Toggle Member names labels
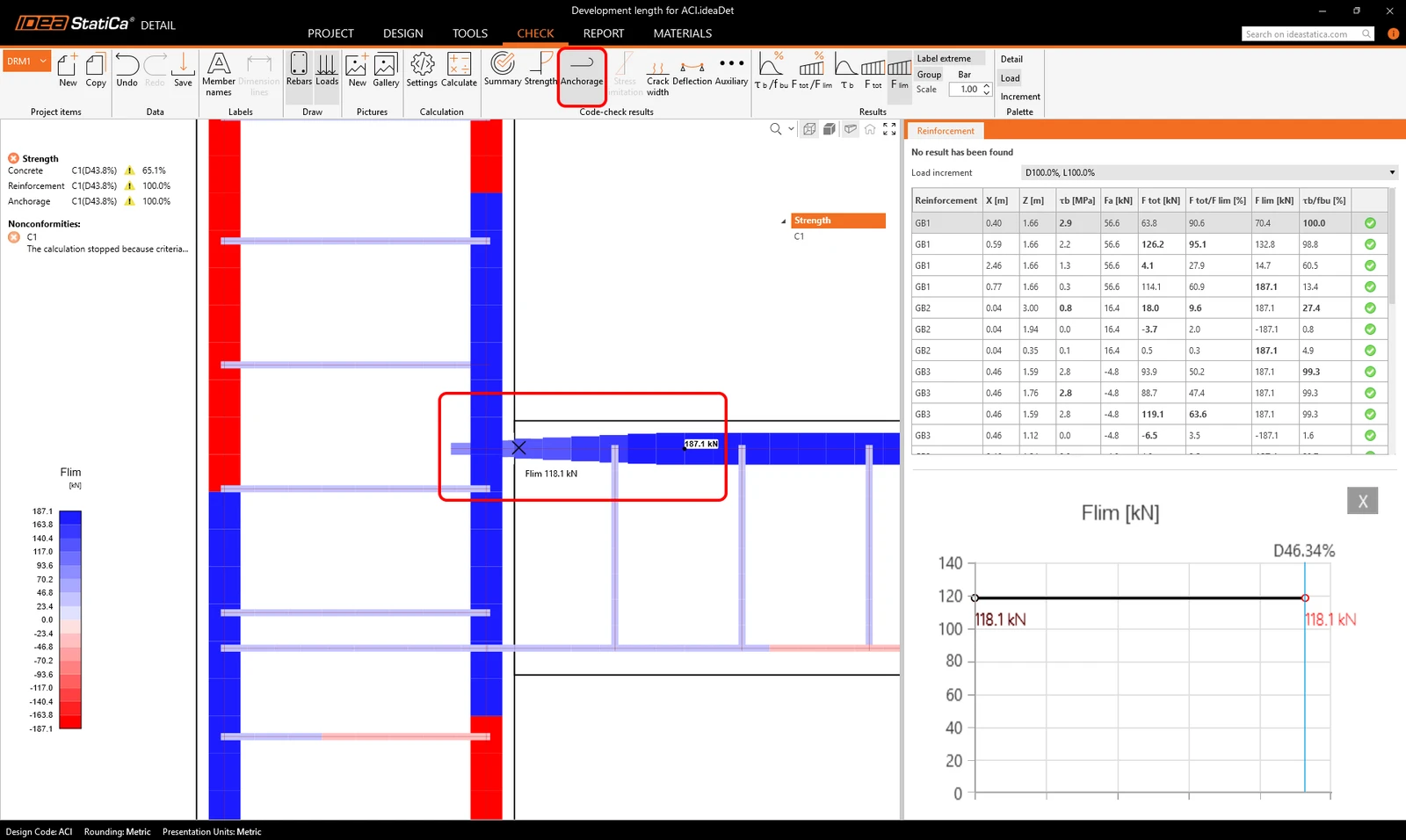Viewport: 1406px width, 840px height. point(219,74)
